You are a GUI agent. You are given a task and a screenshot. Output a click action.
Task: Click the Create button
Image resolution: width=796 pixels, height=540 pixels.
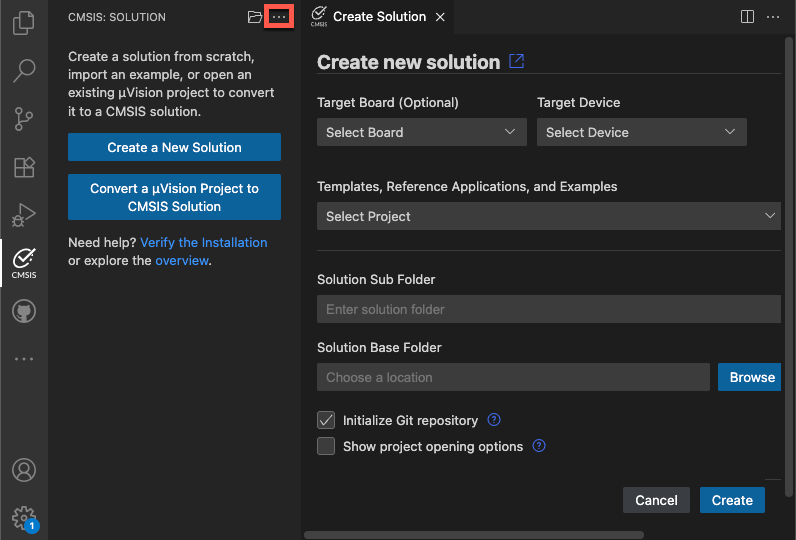pyautogui.click(x=732, y=500)
